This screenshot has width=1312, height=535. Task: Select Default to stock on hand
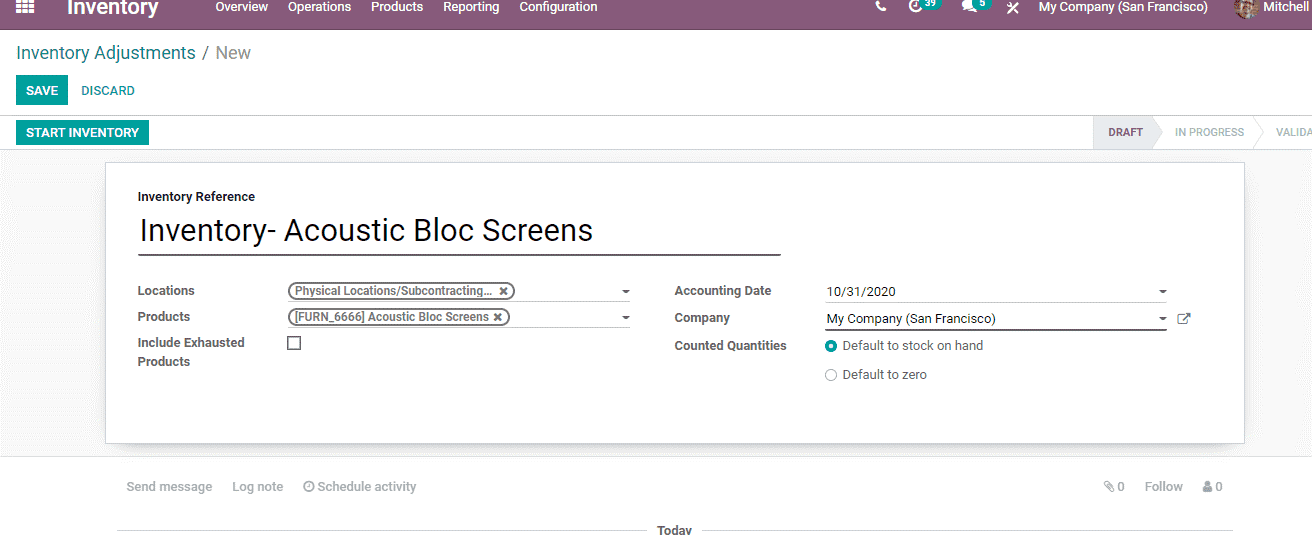click(x=831, y=346)
